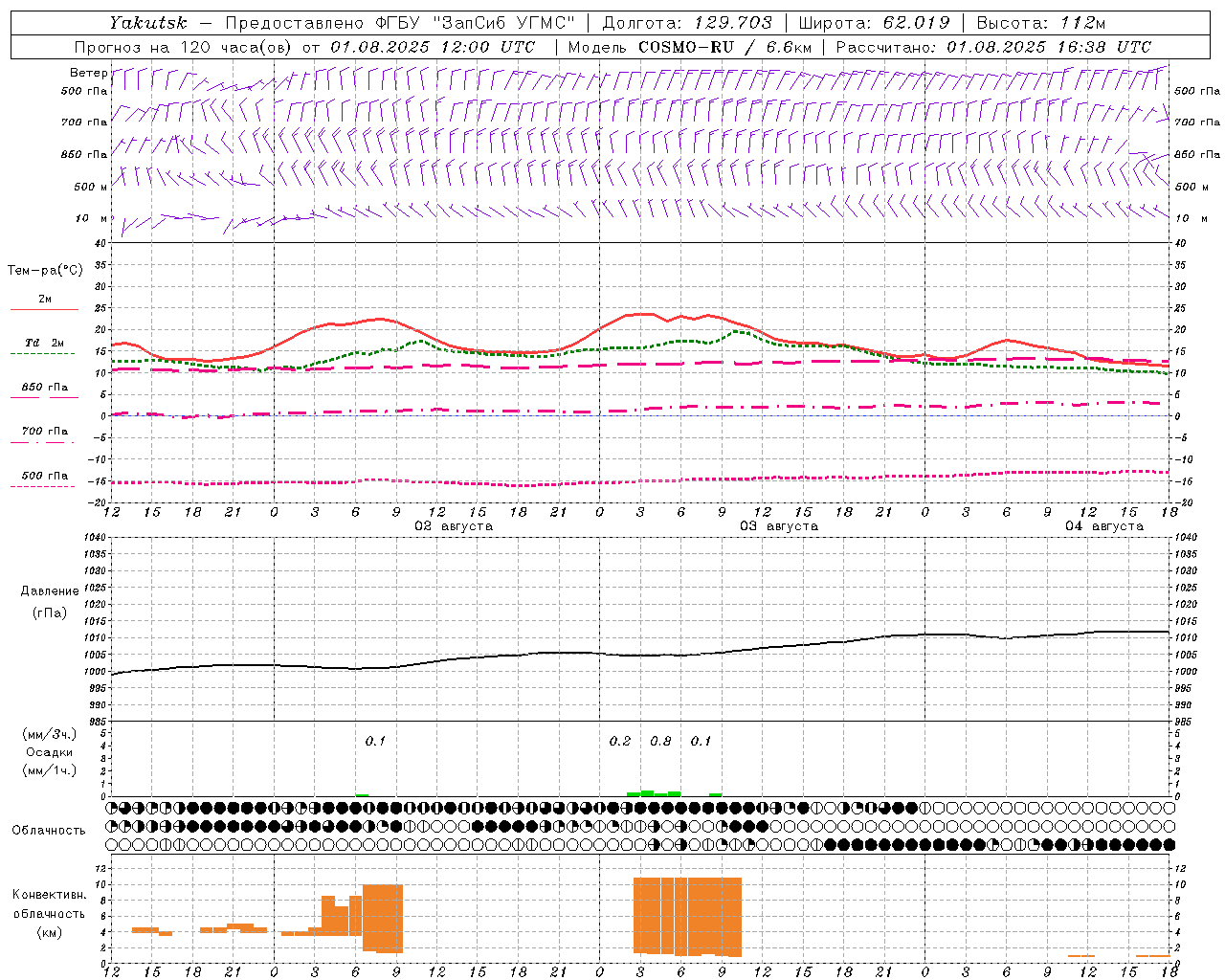
Task: Select the forecast start time 01.08.2025 12:00 UTC
Action: 433,47
